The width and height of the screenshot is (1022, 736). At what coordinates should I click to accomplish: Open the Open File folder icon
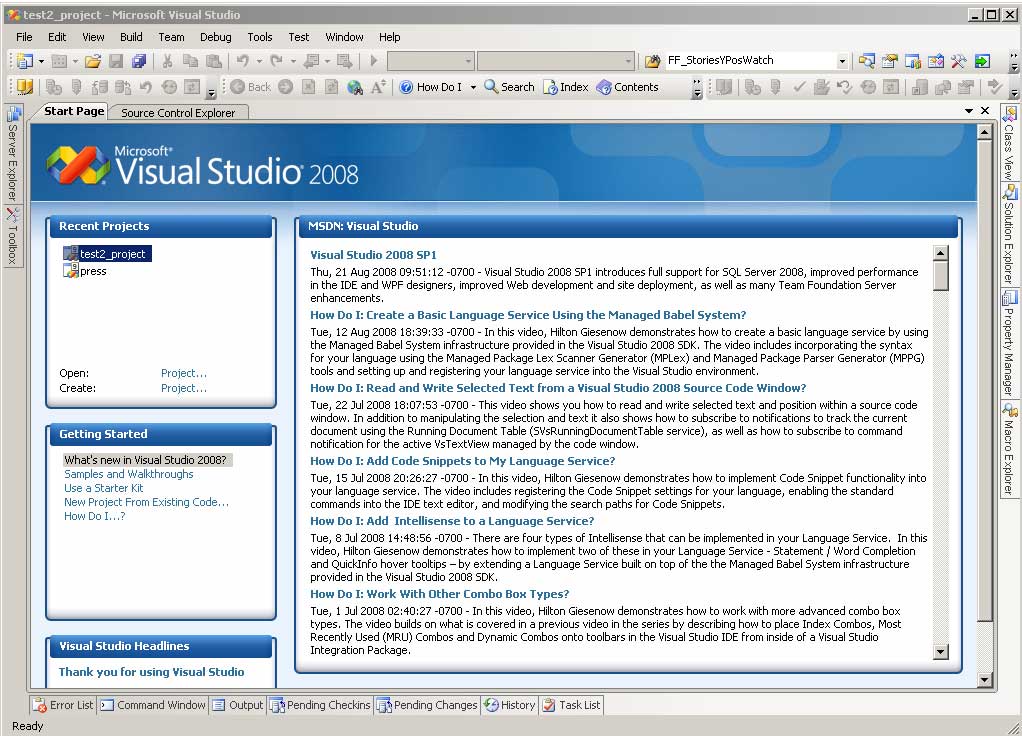pyautogui.click(x=93, y=61)
